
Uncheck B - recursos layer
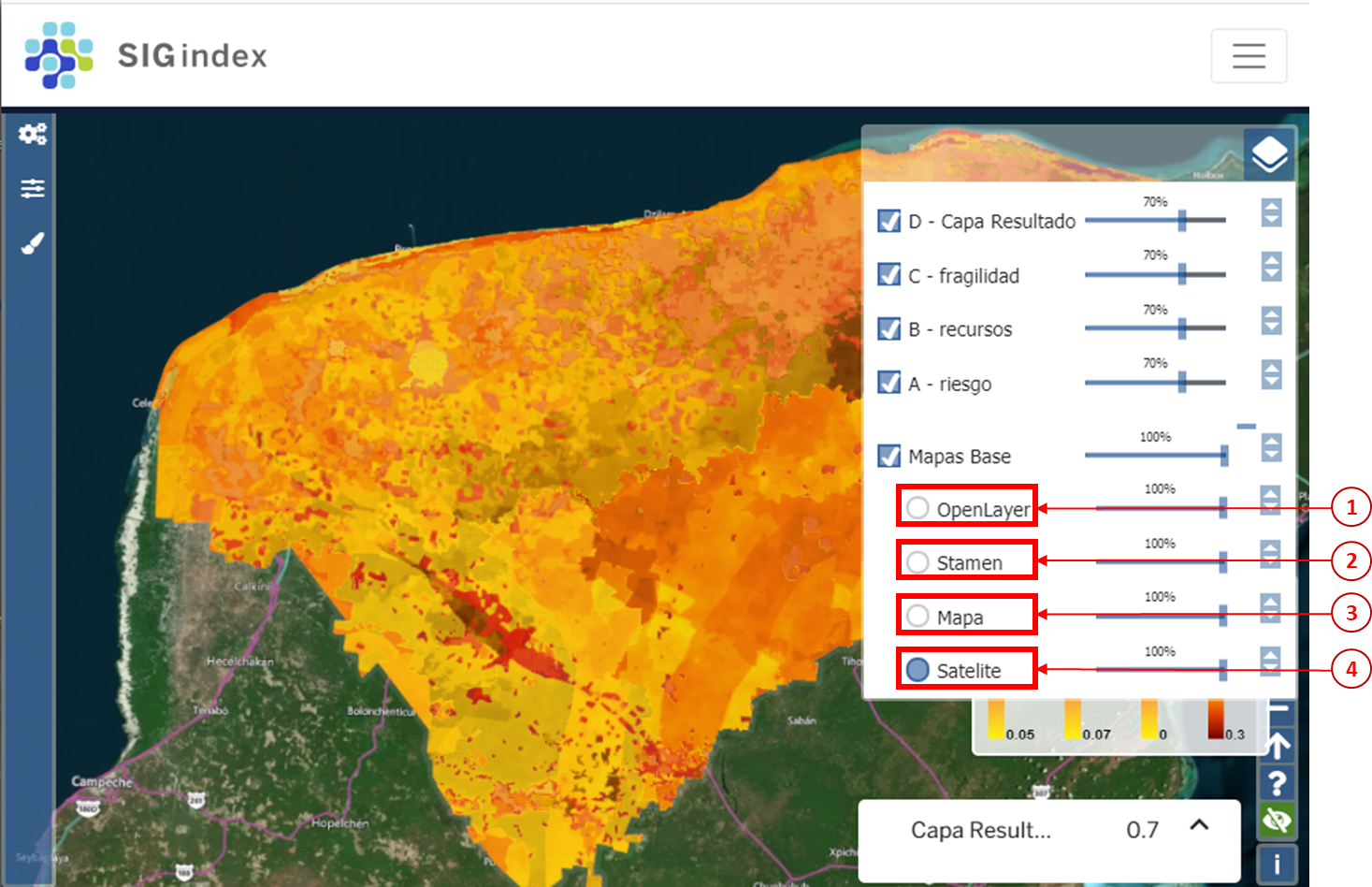[x=889, y=328]
